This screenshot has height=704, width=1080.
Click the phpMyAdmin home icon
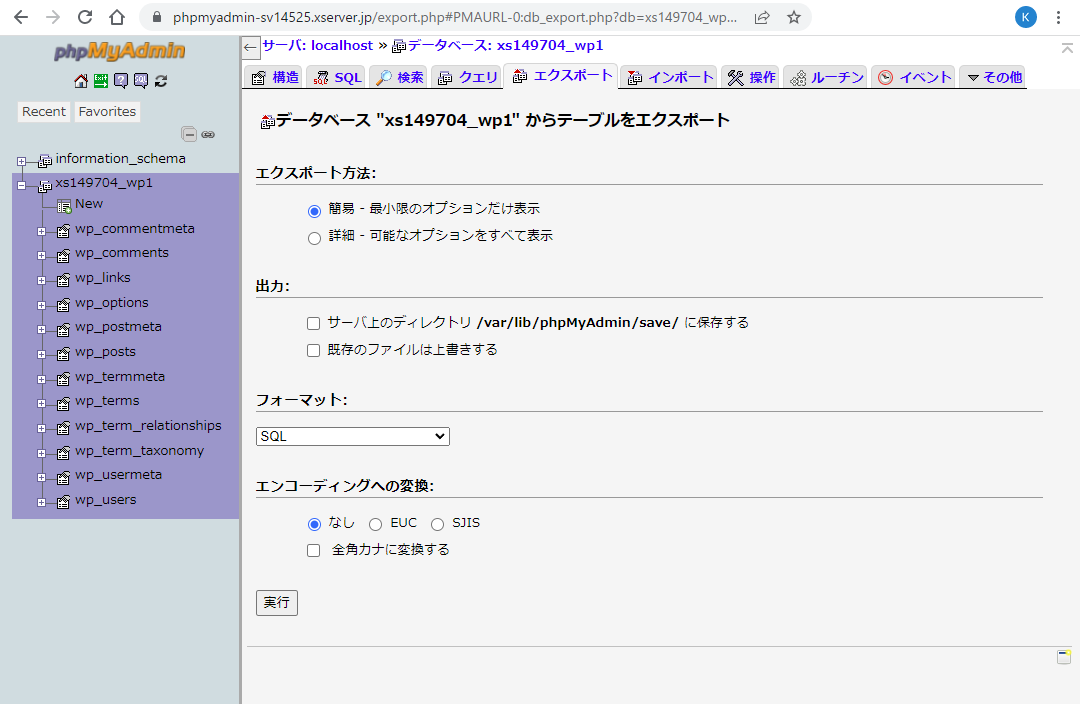click(81, 81)
